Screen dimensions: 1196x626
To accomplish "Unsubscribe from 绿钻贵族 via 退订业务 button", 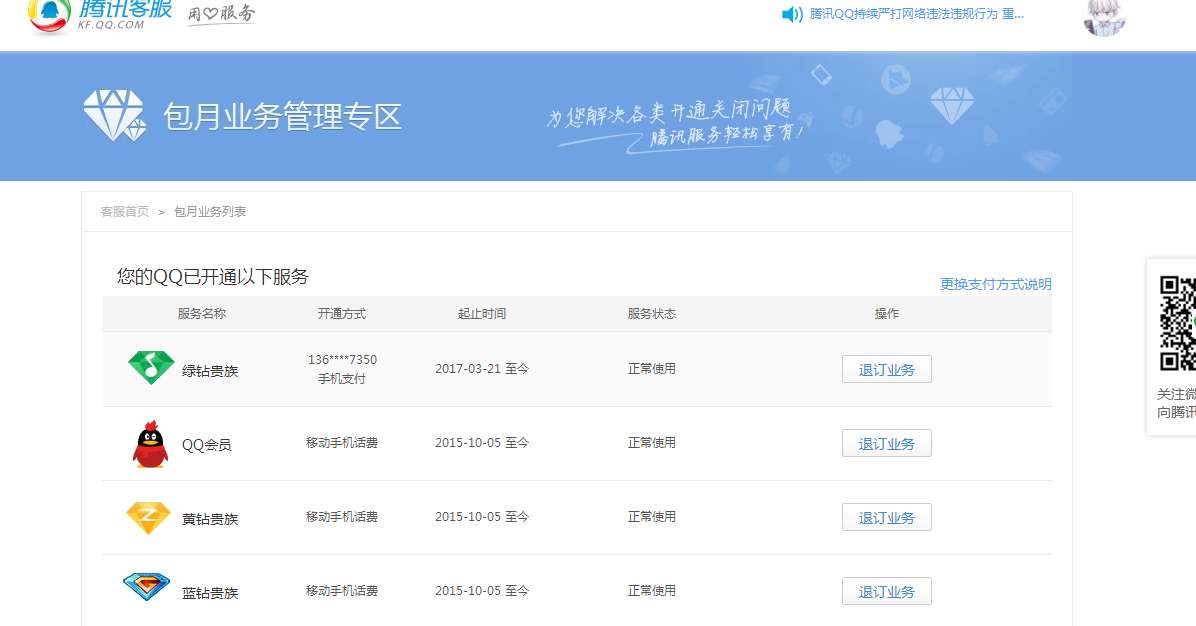I will pyautogui.click(x=886, y=369).
